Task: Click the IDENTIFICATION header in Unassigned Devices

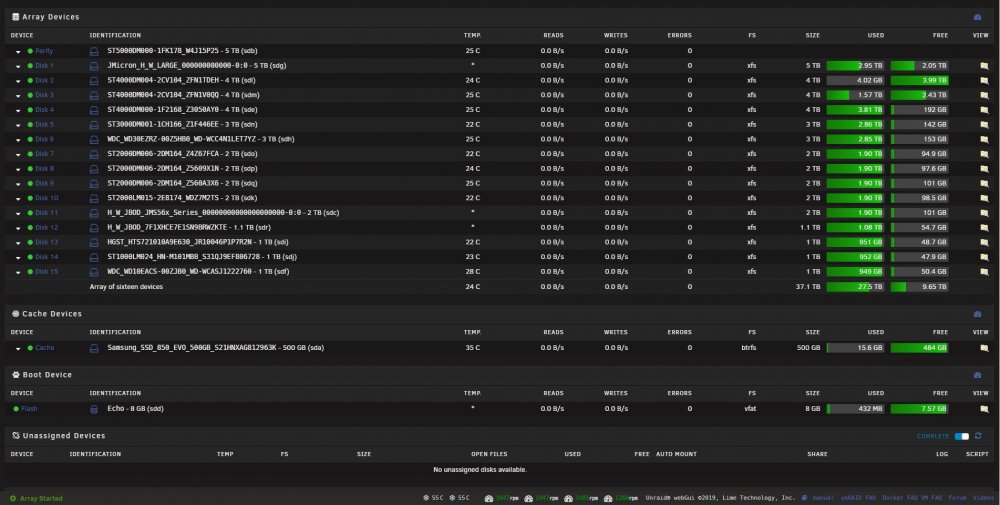Action: (95, 455)
